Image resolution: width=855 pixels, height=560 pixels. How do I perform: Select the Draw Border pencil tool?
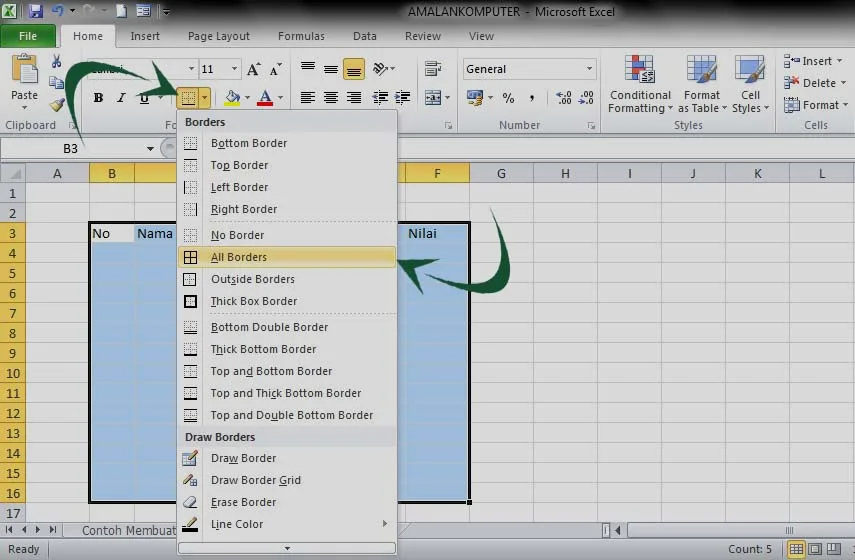click(287, 458)
